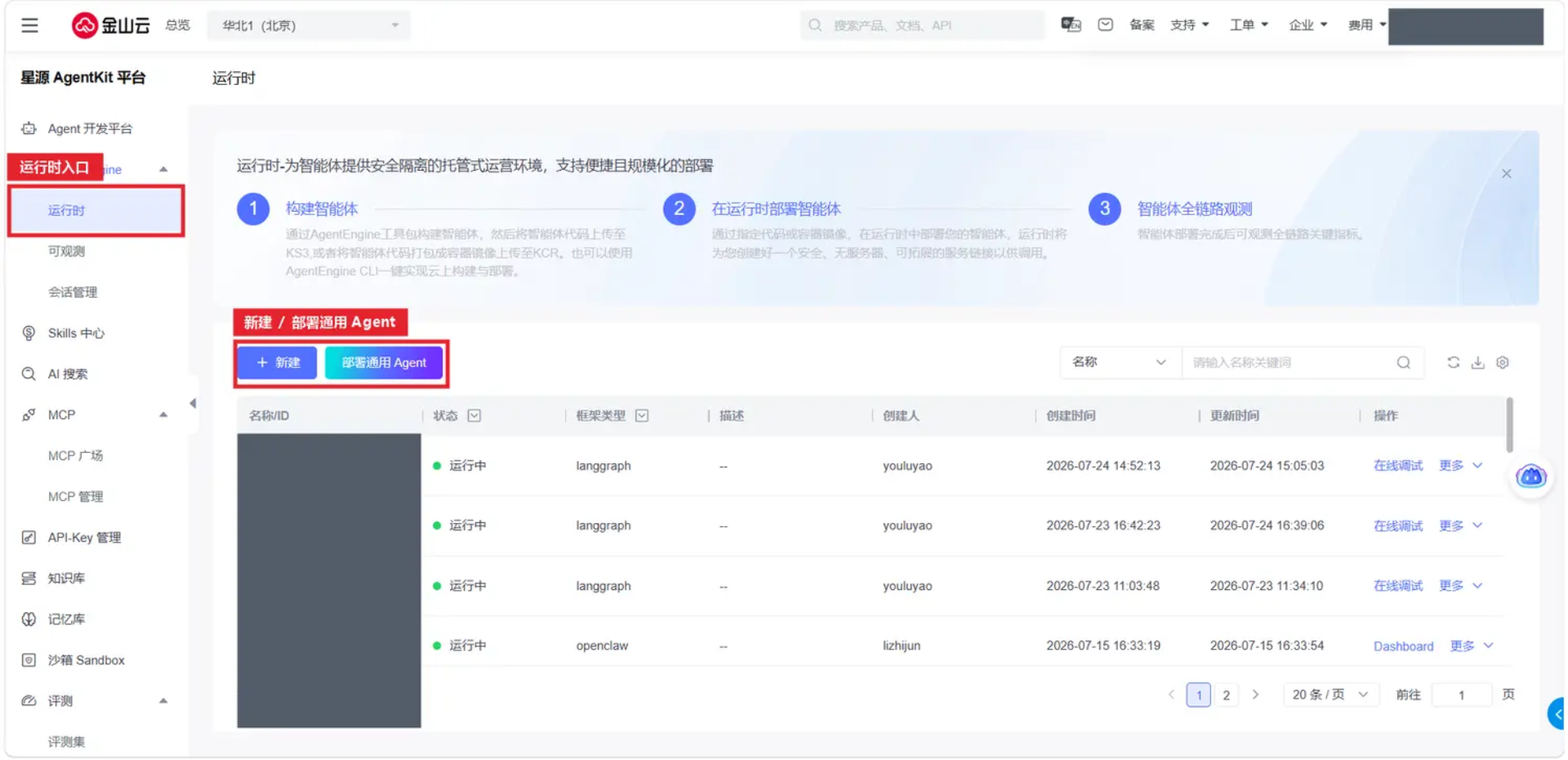1568x760 pixels.
Task: Open the 框架类型 column filter
Action: point(642,415)
